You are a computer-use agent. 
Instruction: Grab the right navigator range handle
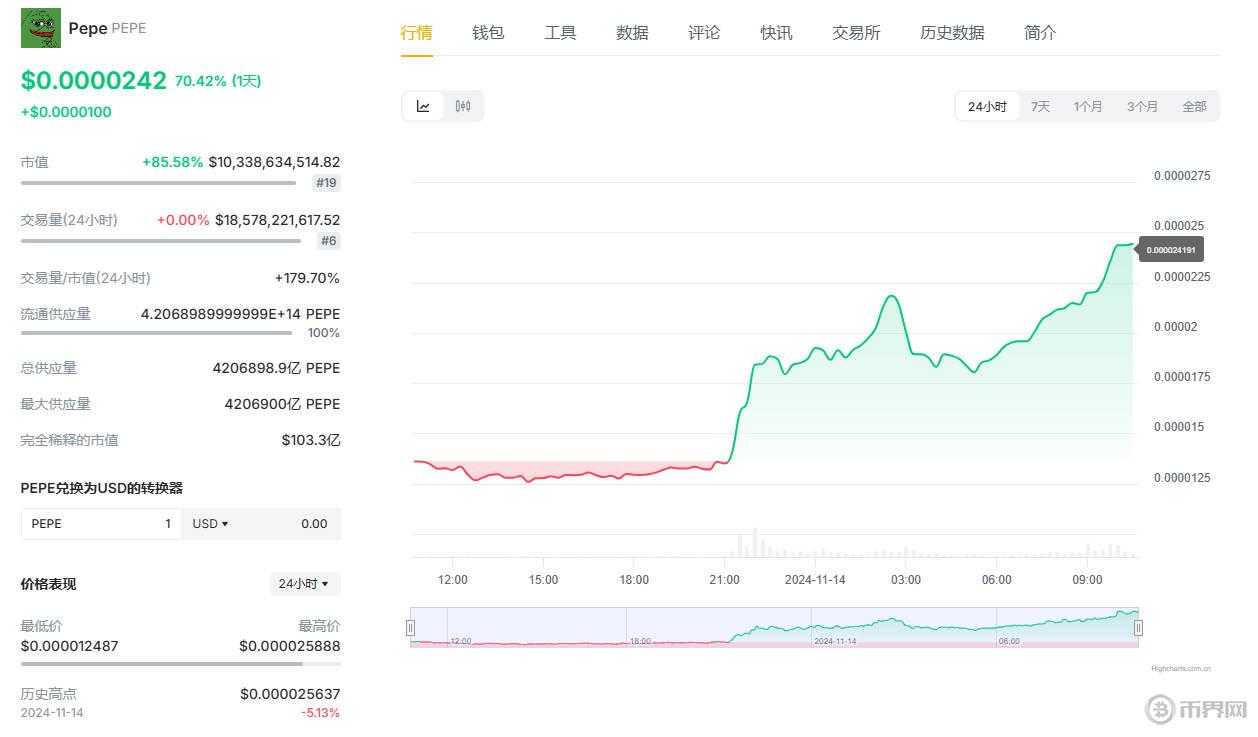pos(1138,628)
